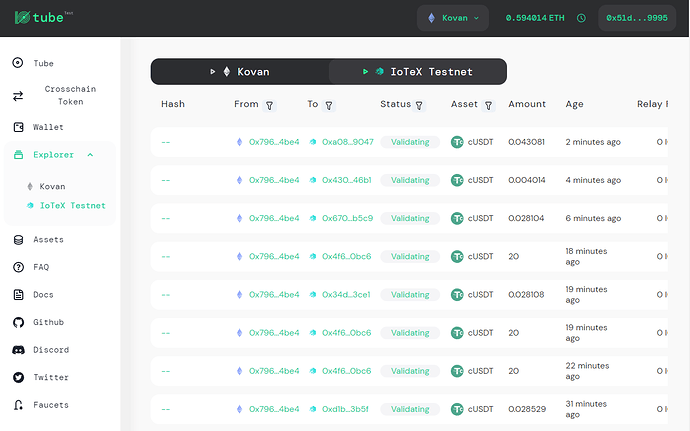Open Discord link in sidebar
Image resolution: width=690 pixels, height=431 pixels.
pos(51,350)
